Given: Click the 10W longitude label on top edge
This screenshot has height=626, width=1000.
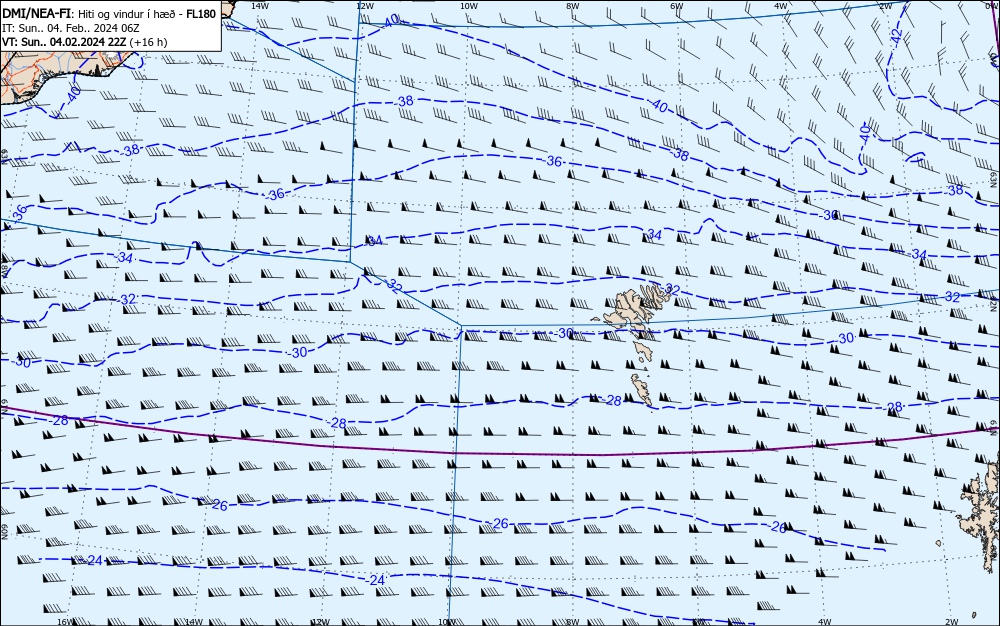Looking at the screenshot, I should click(469, 6).
